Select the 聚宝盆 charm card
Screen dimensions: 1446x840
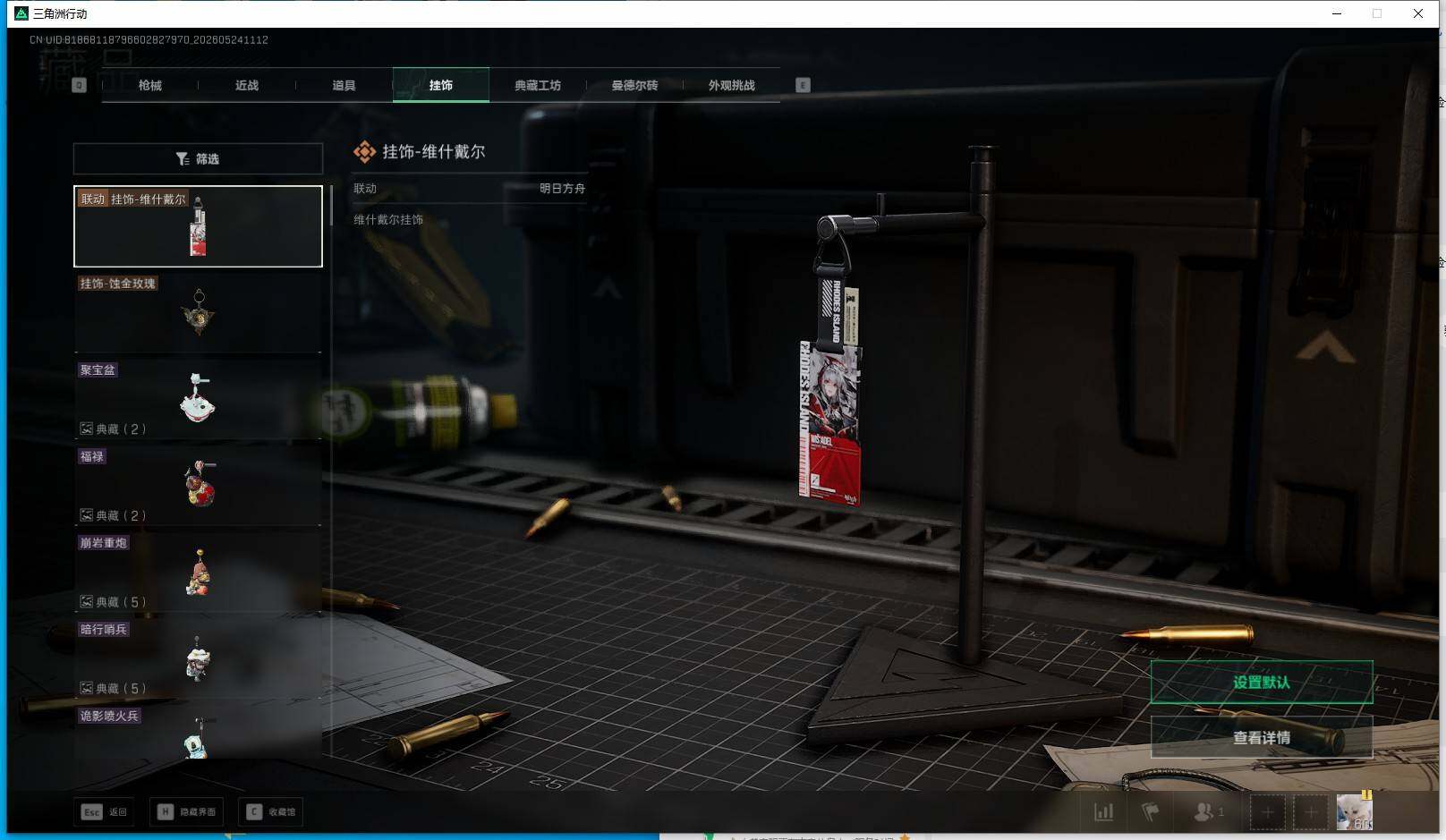(198, 399)
